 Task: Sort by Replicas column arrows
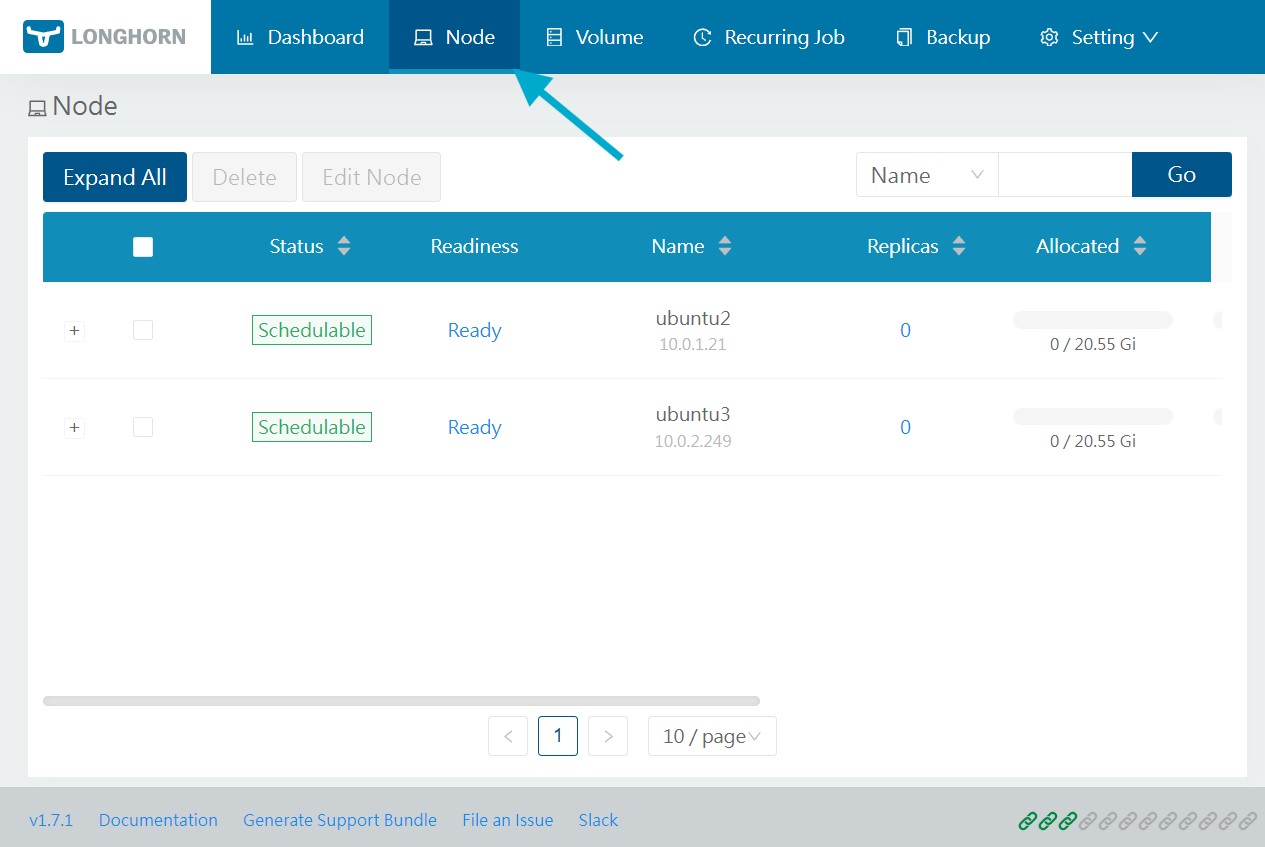tap(959, 246)
